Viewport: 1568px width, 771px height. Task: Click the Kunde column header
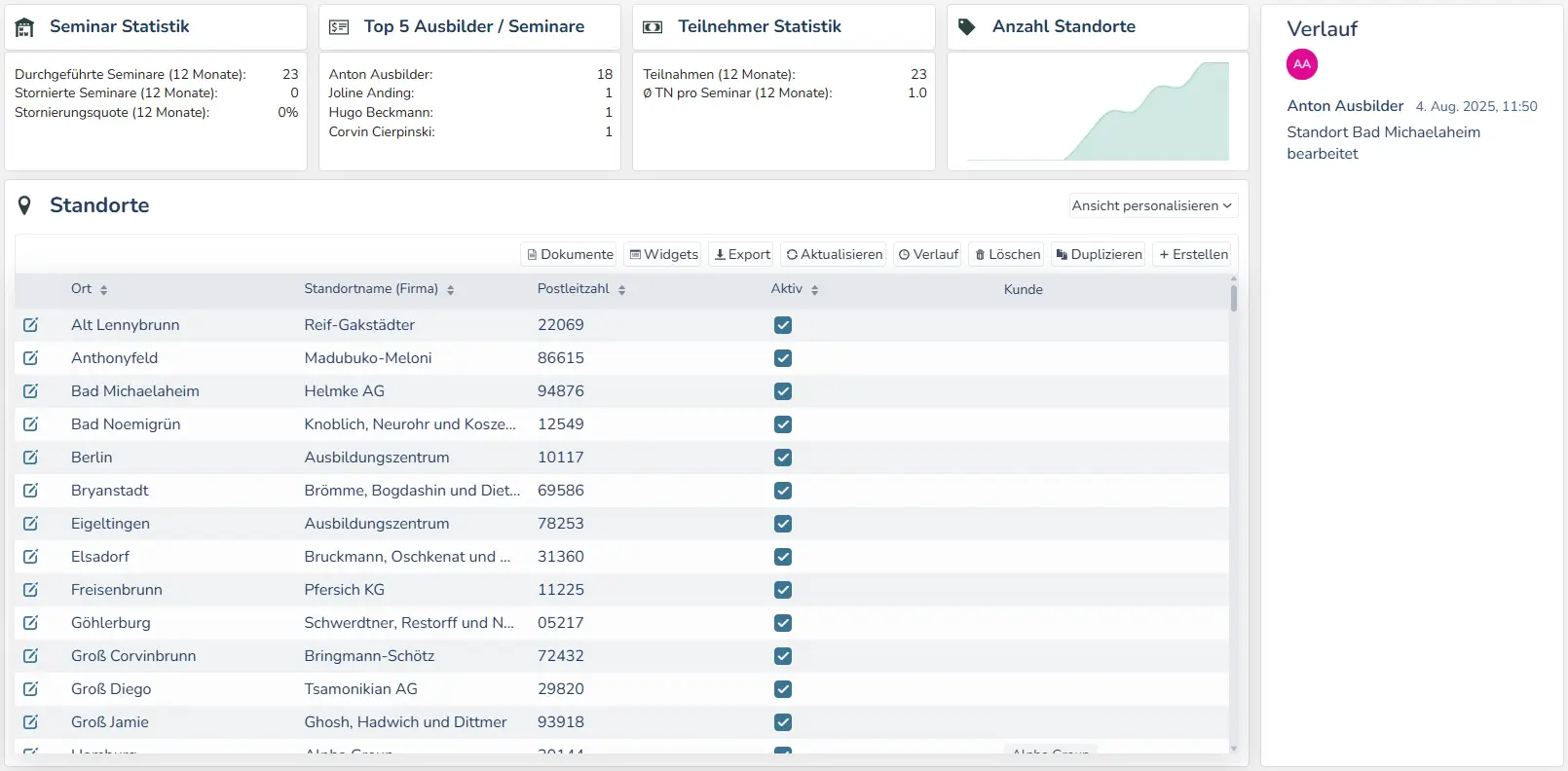pos(1024,289)
